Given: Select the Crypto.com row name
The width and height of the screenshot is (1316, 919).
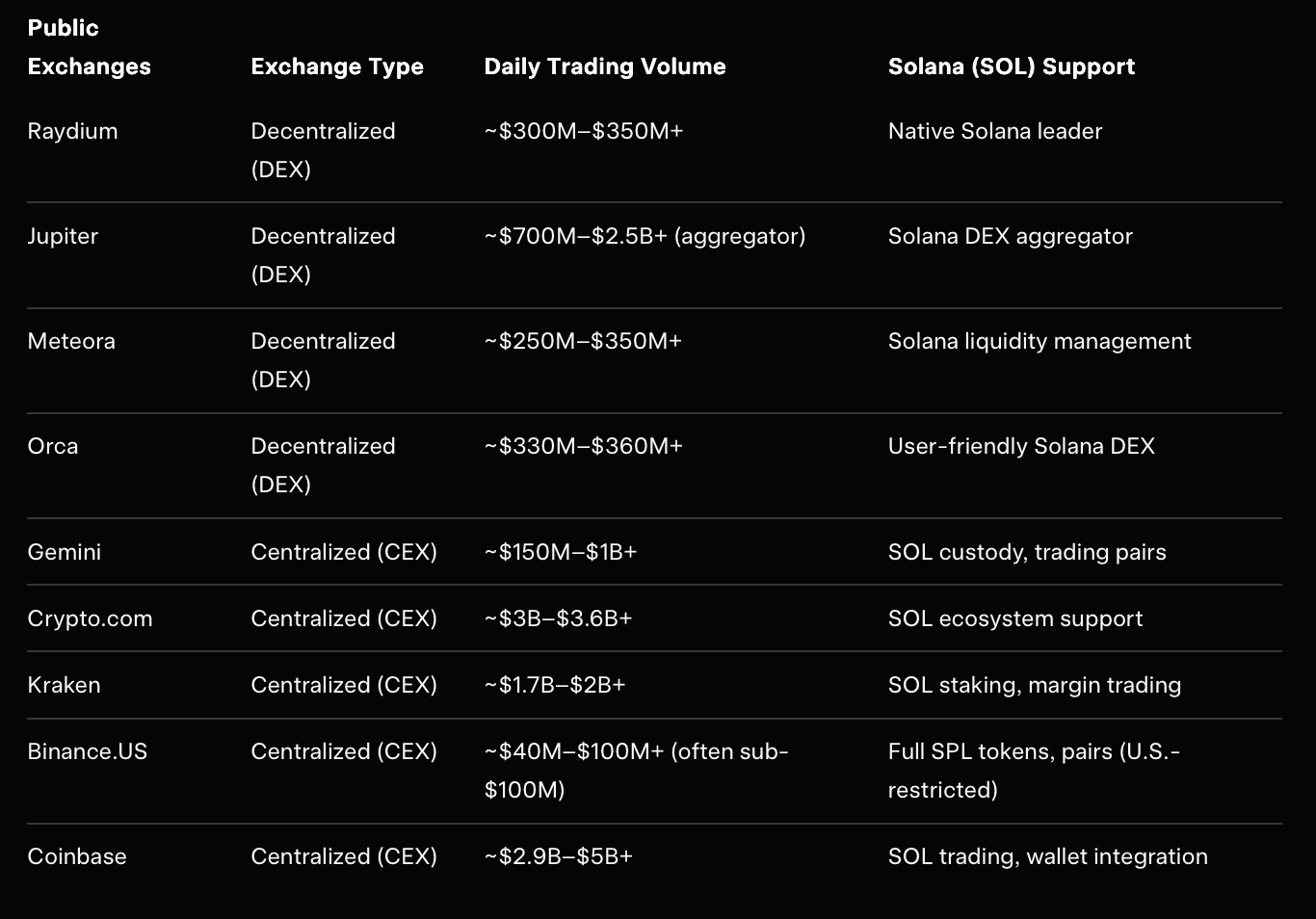Looking at the screenshot, I should [91, 618].
